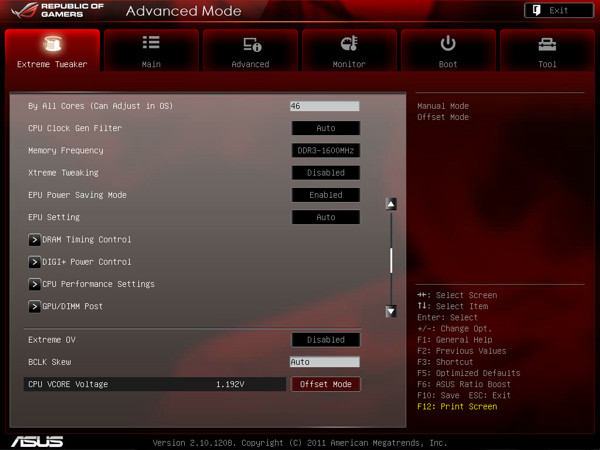This screenshot has height=450, width=600.
Task: Expand DIGI+ Power Control arrow
Action: coord(34,262)
